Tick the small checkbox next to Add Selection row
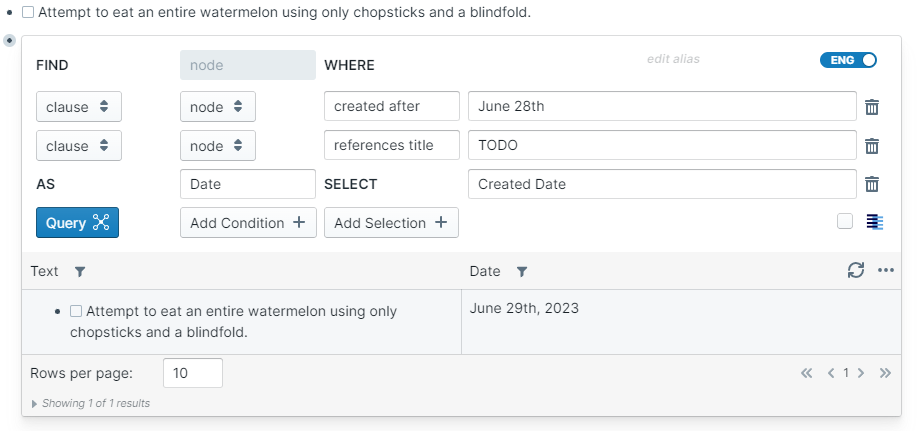Screen dimensions: 923x431 845,222
